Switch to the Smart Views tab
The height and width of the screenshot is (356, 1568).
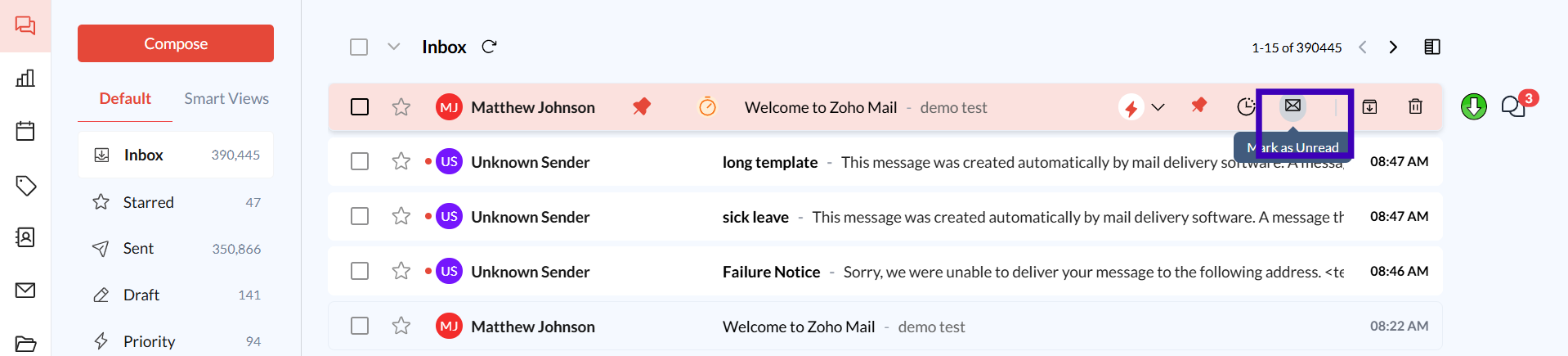coord(226,98)
